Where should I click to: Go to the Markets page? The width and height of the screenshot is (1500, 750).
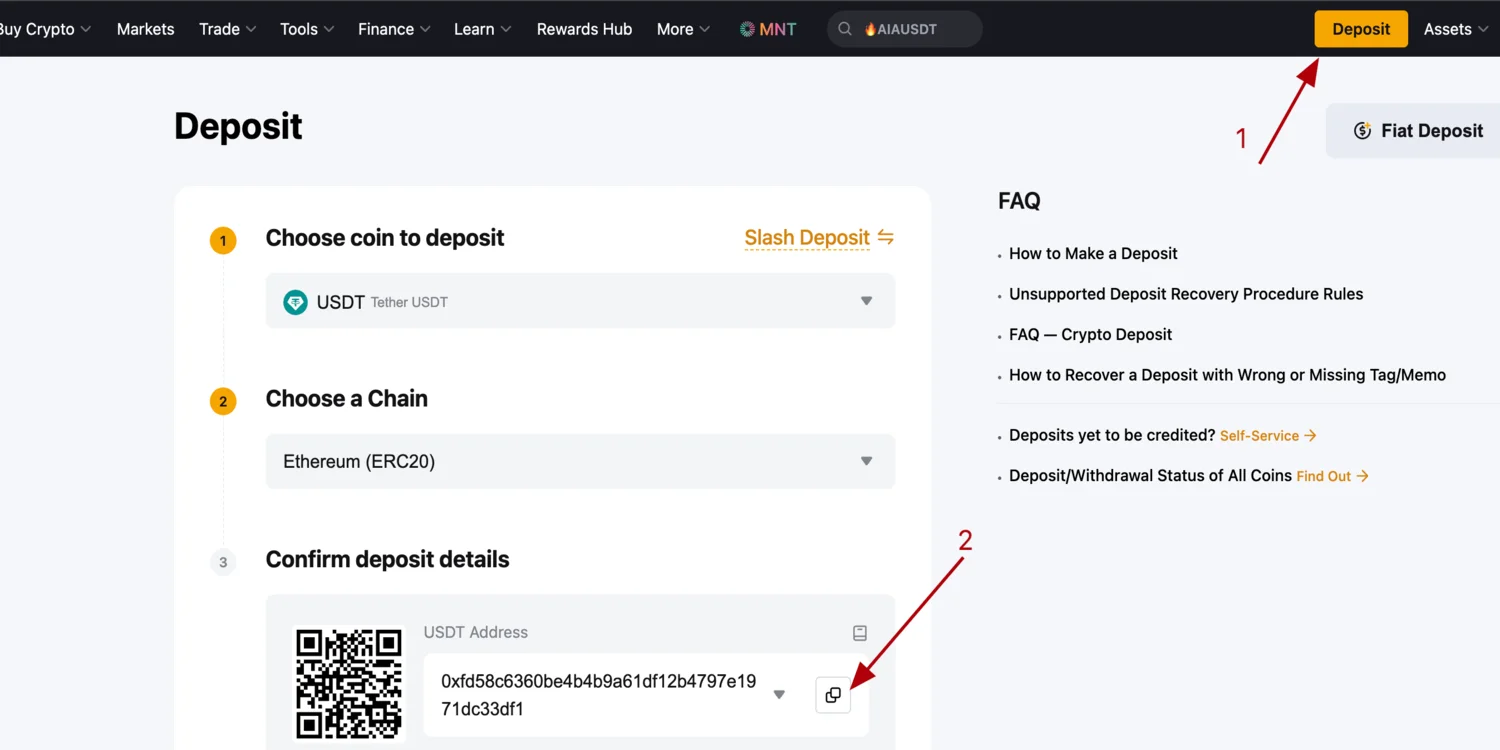(145, 29)
